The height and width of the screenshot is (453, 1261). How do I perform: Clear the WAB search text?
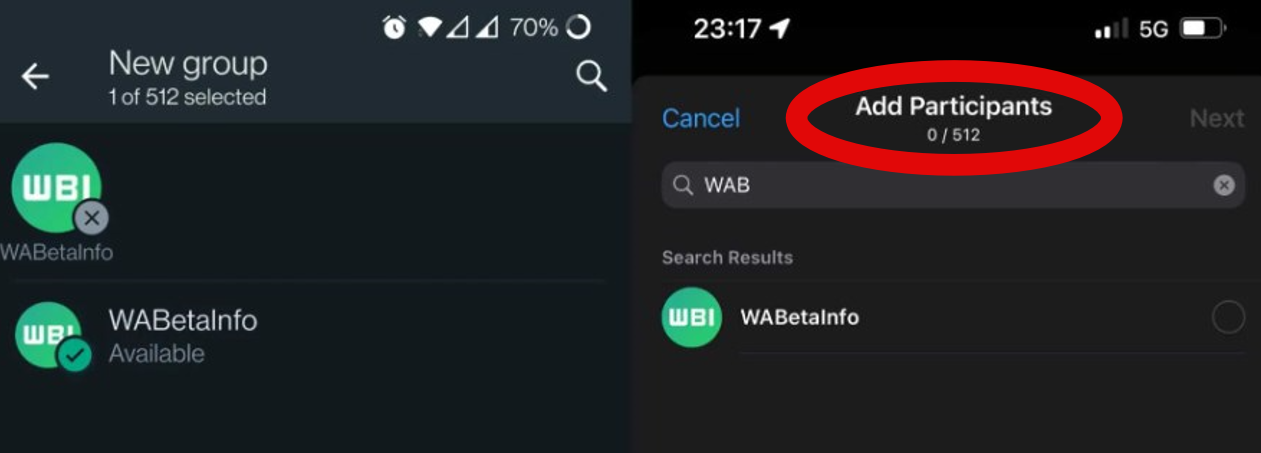1224,185
